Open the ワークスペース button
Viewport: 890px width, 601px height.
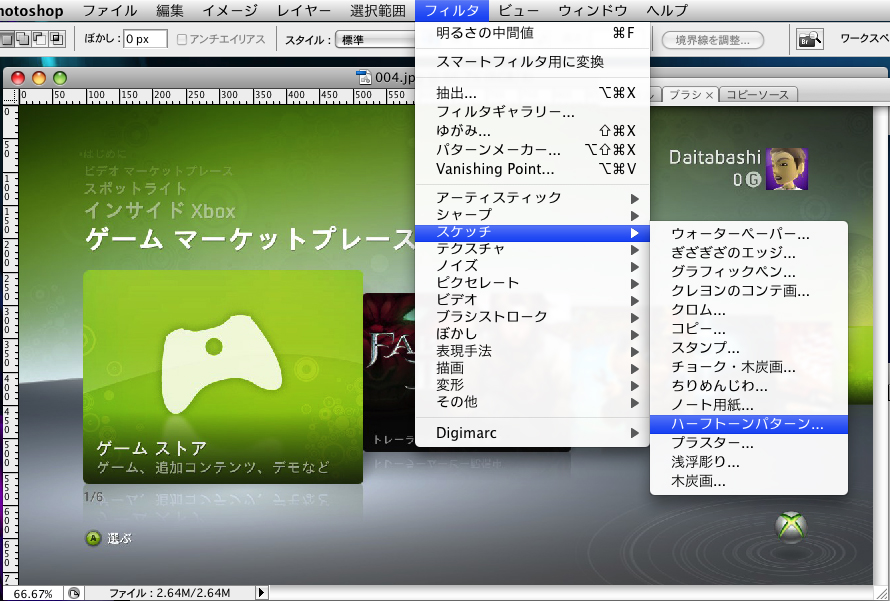(865, 39)
